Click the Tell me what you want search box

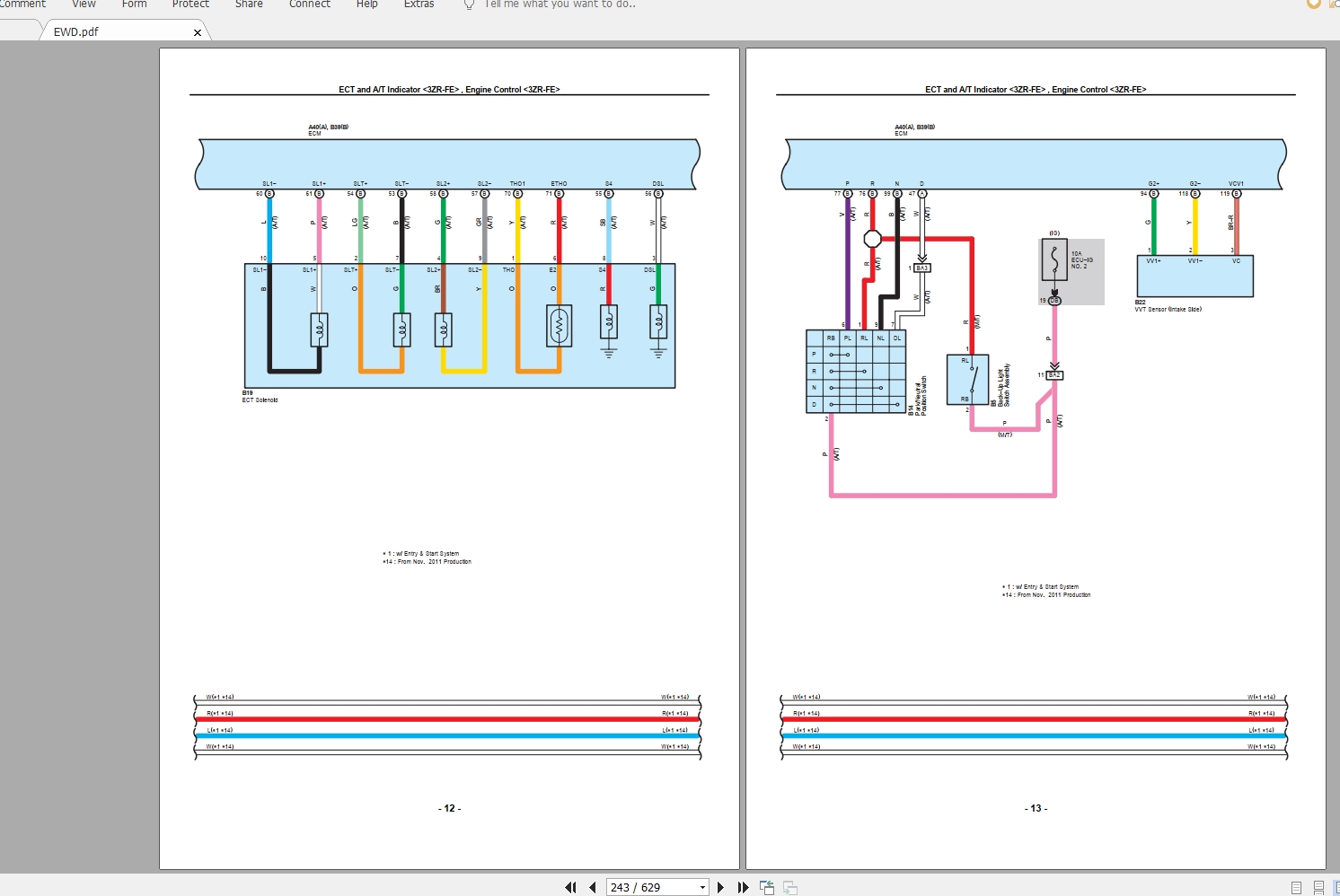pyautogui.click(x=560, y=4)
